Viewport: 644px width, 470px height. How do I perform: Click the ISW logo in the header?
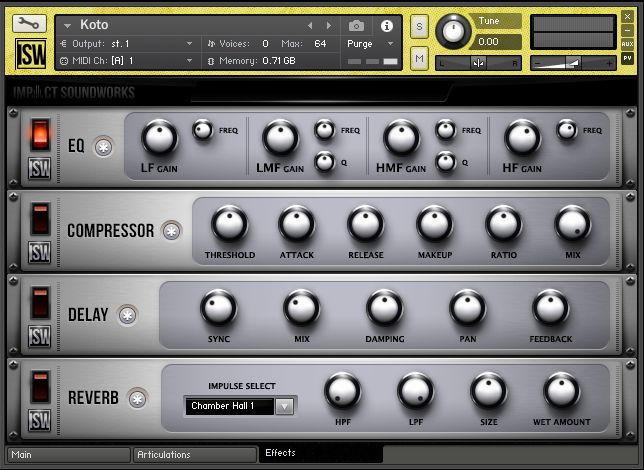(x=31, y=54)
